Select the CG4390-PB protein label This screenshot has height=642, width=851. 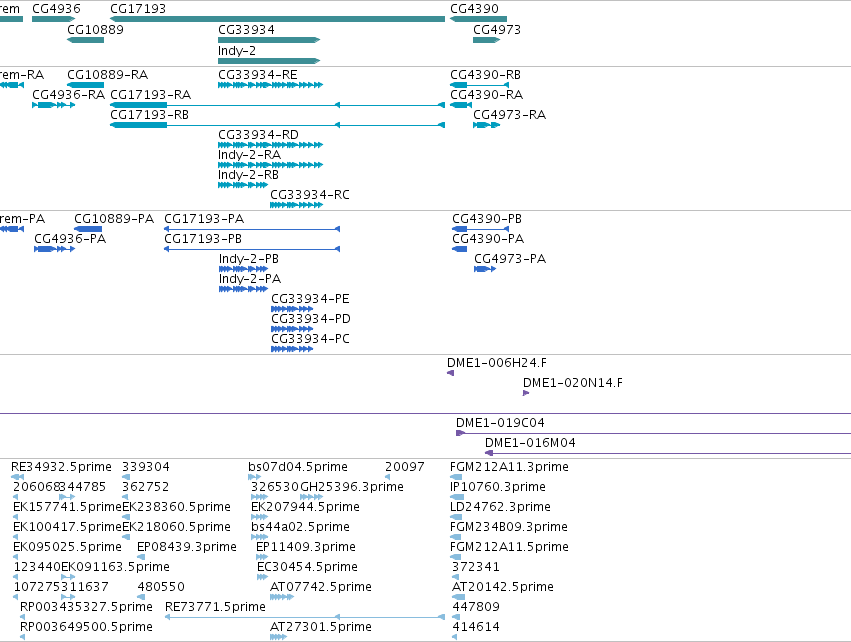pyautogui.click(x=487, y=219)
